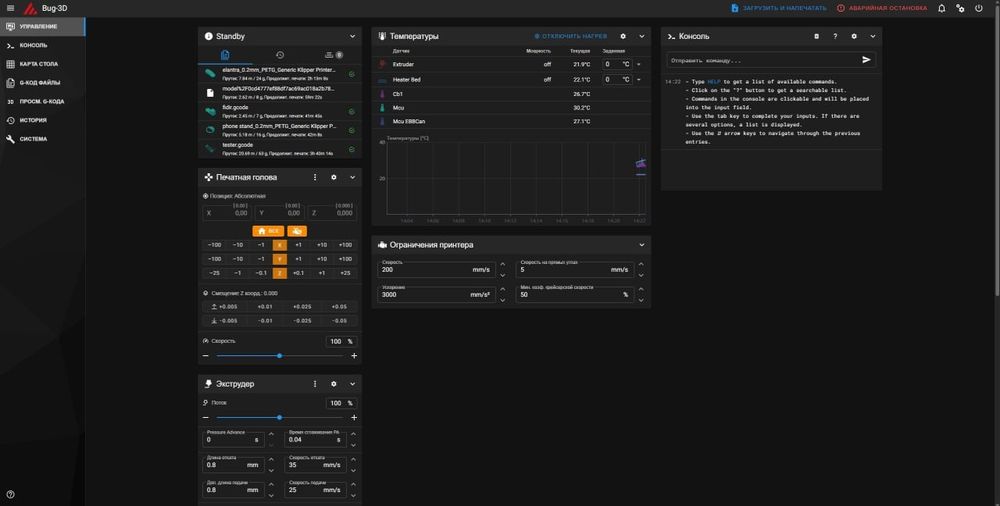This screenshot has width=1000, height=506.
Task: Open Карта стола in sidebar
Action: [42, 64]
